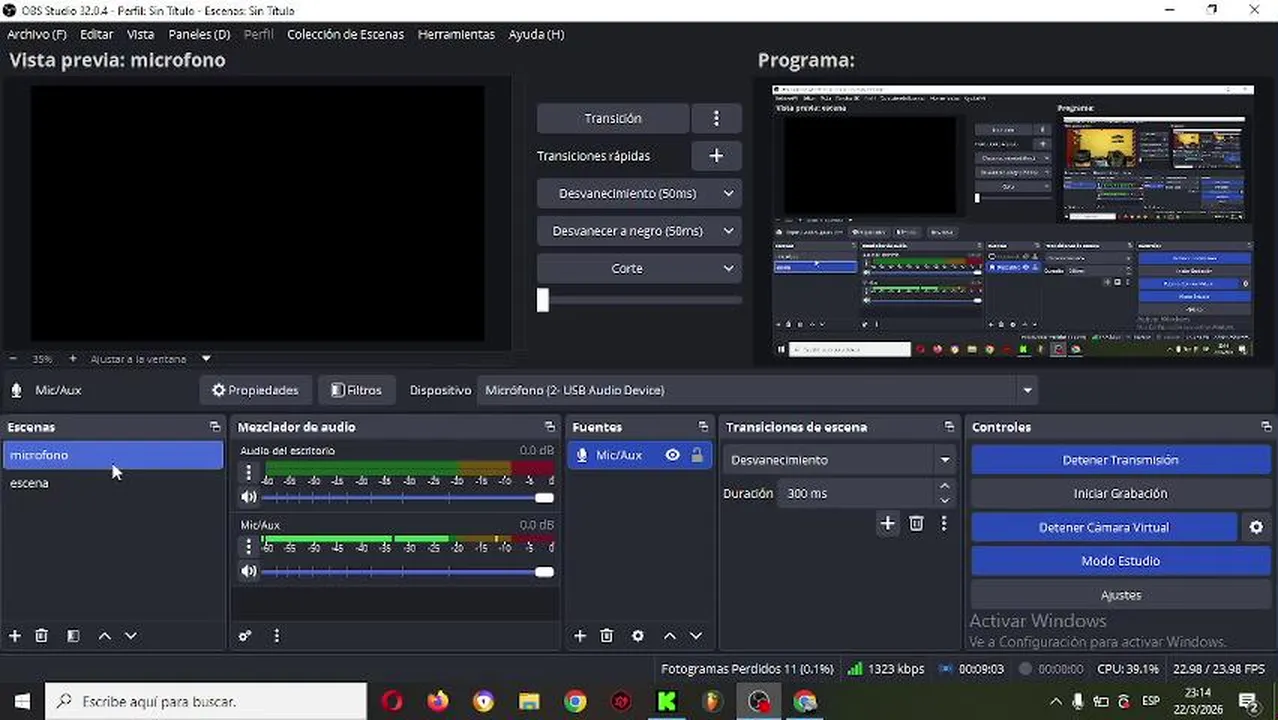Viewport: 1278px width, 720px height.
Task: Undock the Mezclador de audio panel
Action: pos(550,427)
